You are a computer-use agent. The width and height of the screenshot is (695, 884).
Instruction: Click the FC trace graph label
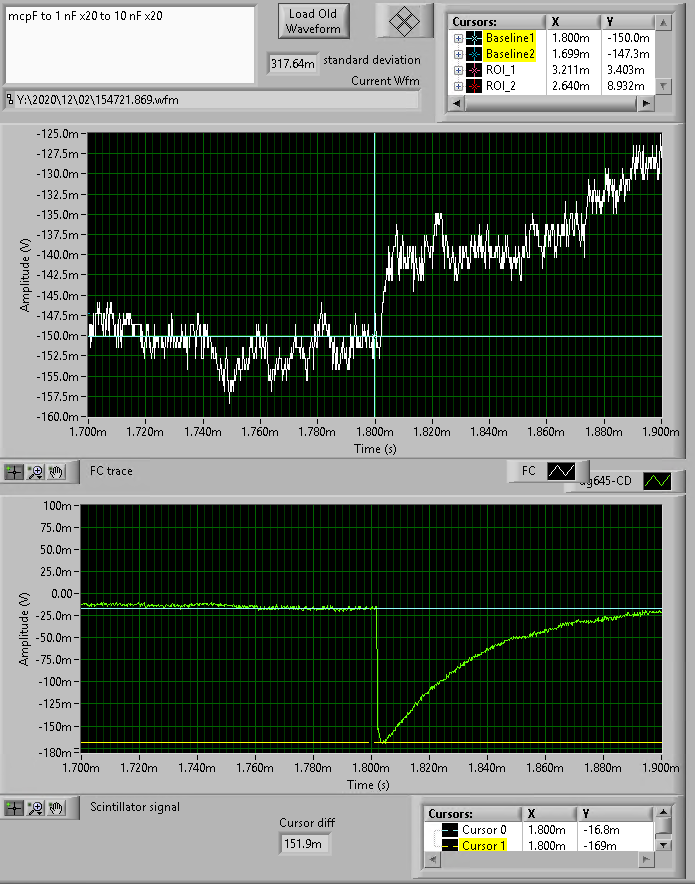coord(111,471)
